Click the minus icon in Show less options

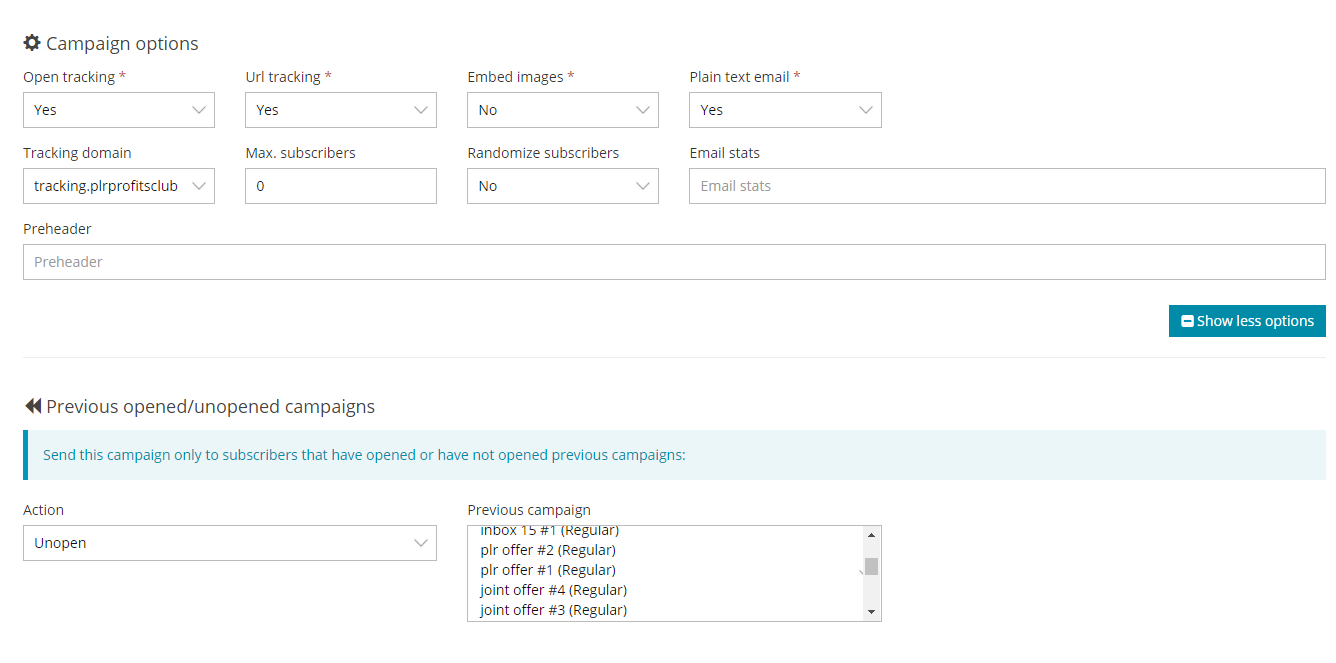[x=1187, y=321]
